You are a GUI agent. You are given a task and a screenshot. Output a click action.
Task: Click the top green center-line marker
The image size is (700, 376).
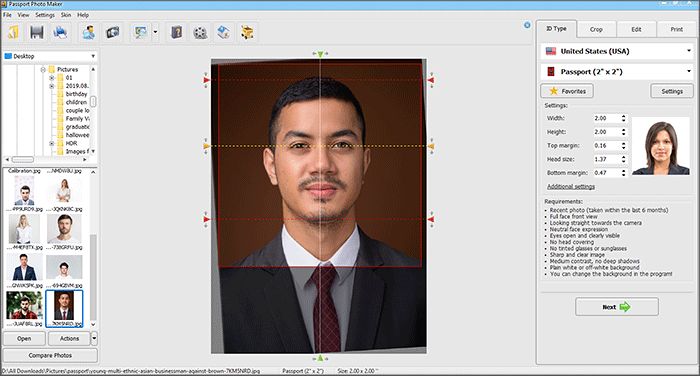(x=320, y=54)
